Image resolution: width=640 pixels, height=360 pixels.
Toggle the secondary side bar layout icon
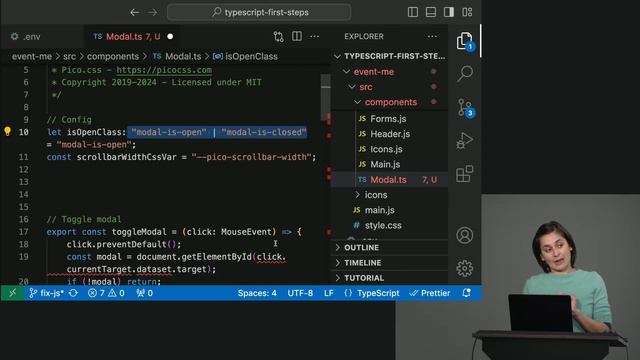449,12
